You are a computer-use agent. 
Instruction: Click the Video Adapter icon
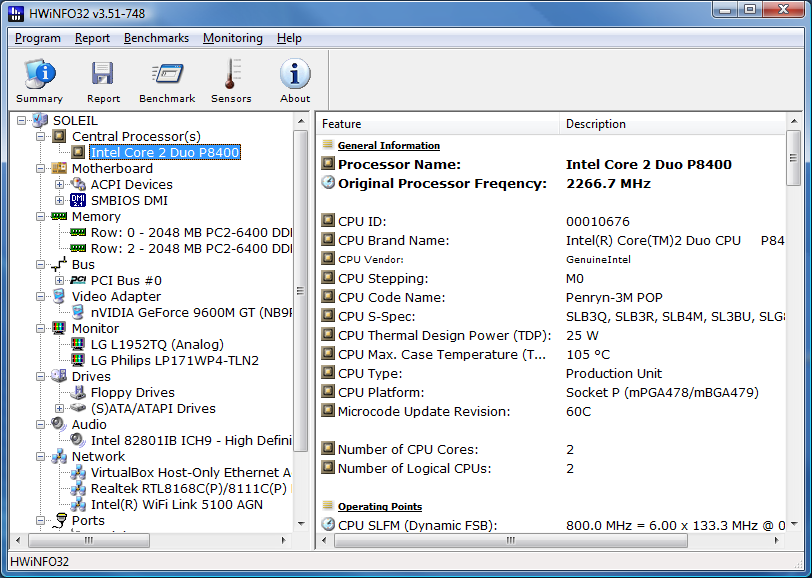click(x=59, y=296)
